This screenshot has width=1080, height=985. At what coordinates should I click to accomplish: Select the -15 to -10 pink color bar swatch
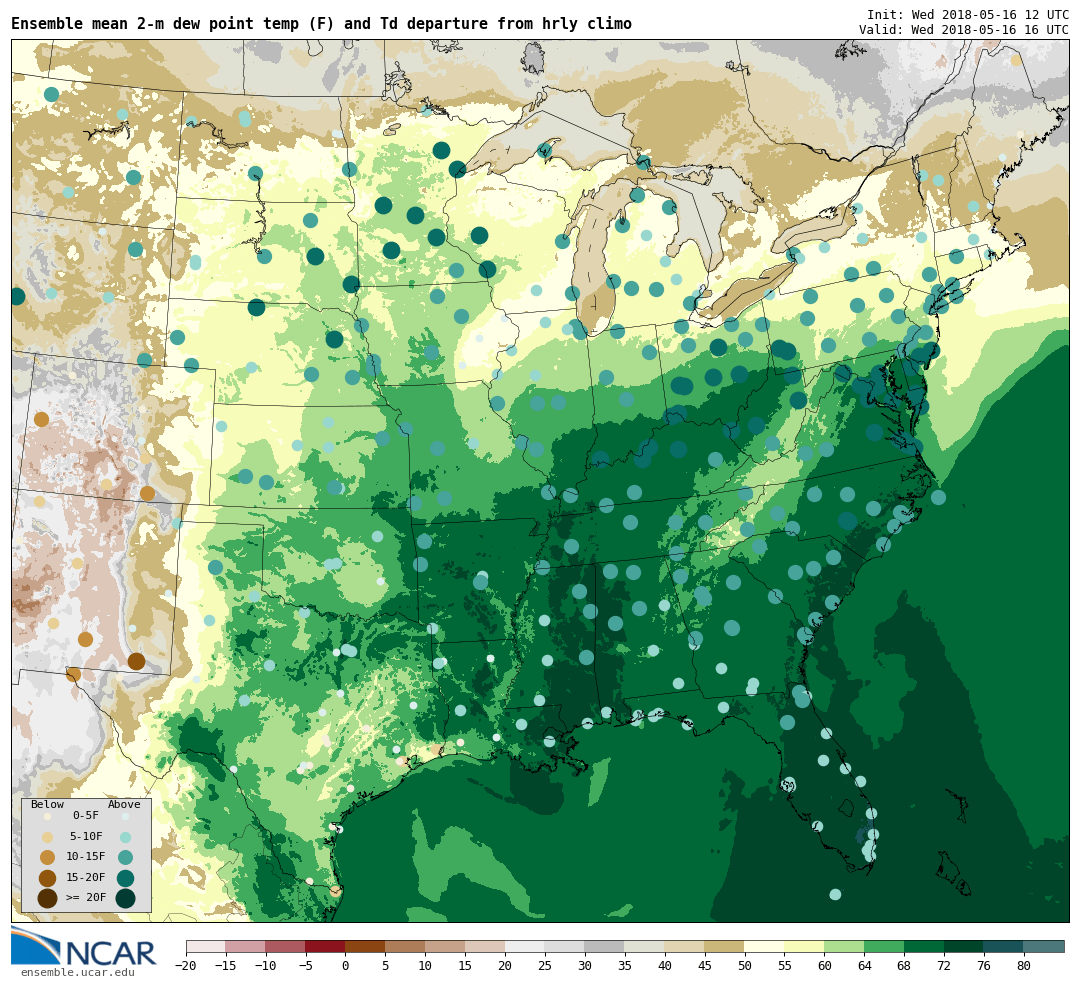click(246, 946)
